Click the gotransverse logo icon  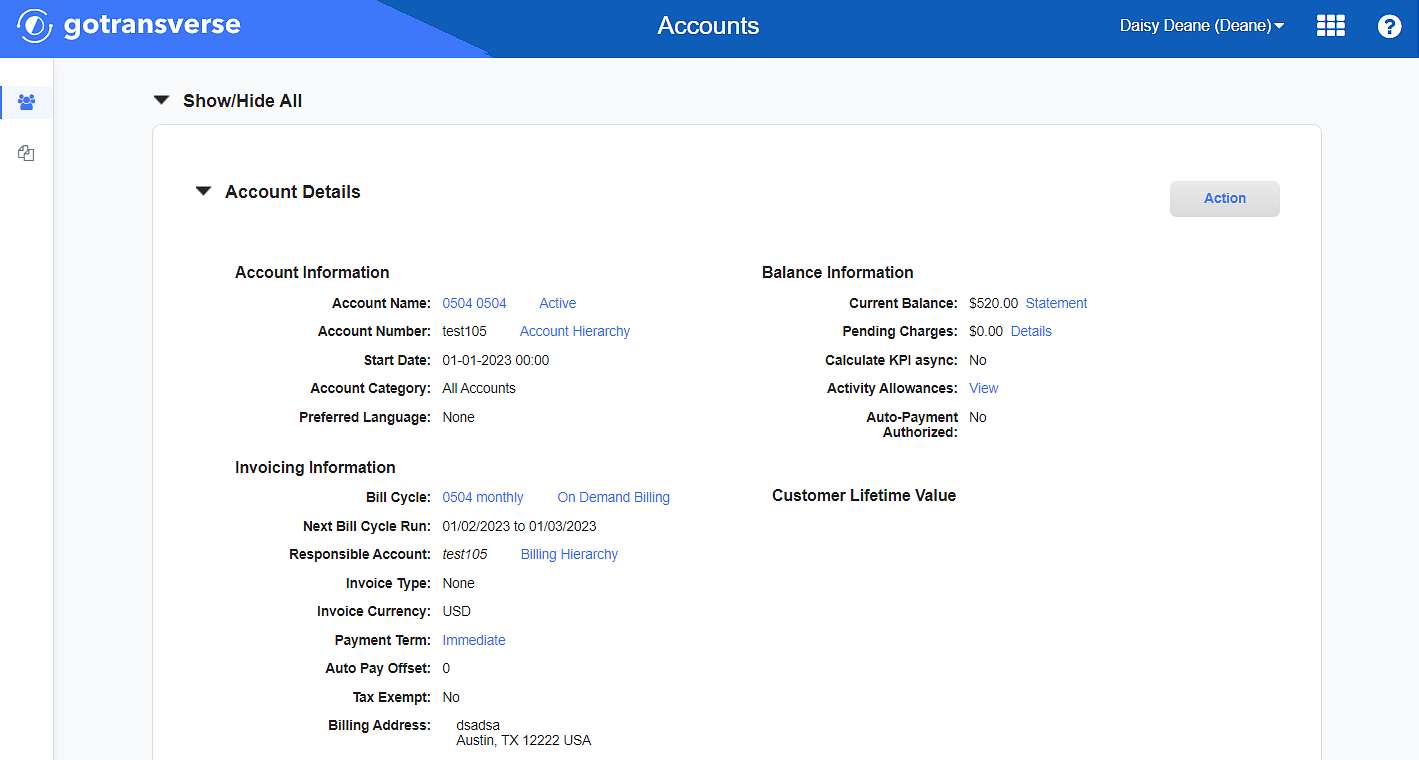point(35,26)
